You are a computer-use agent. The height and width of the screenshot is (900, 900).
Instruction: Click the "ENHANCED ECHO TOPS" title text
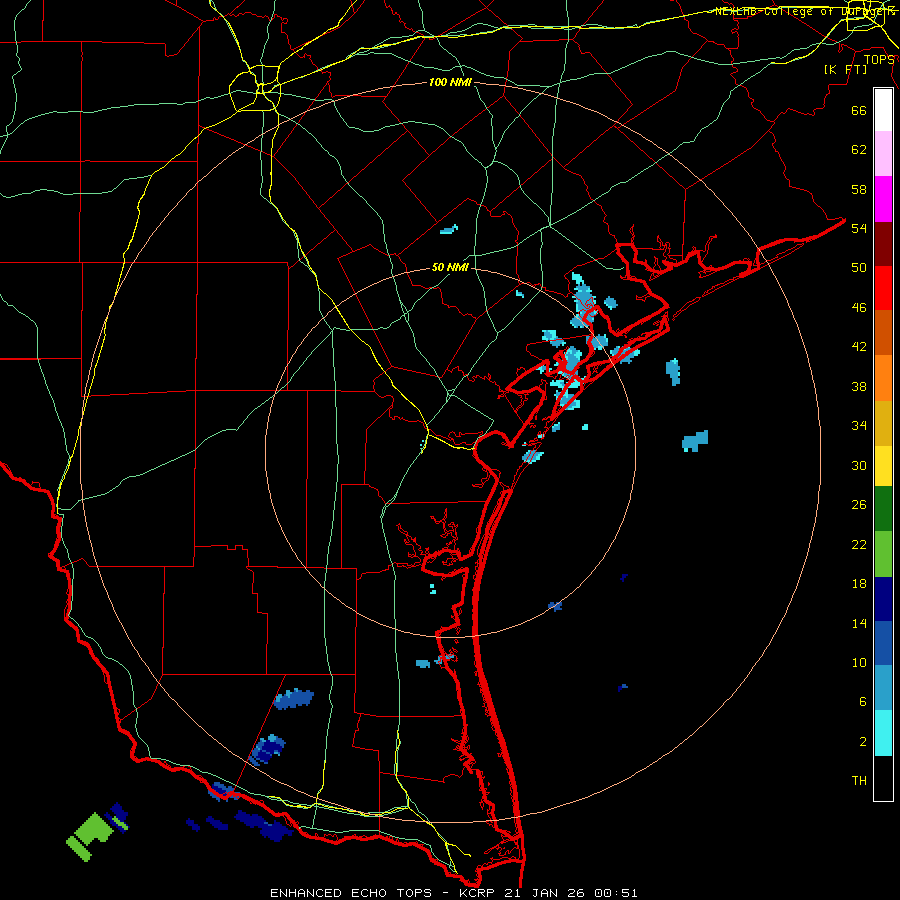click(351, 893)
